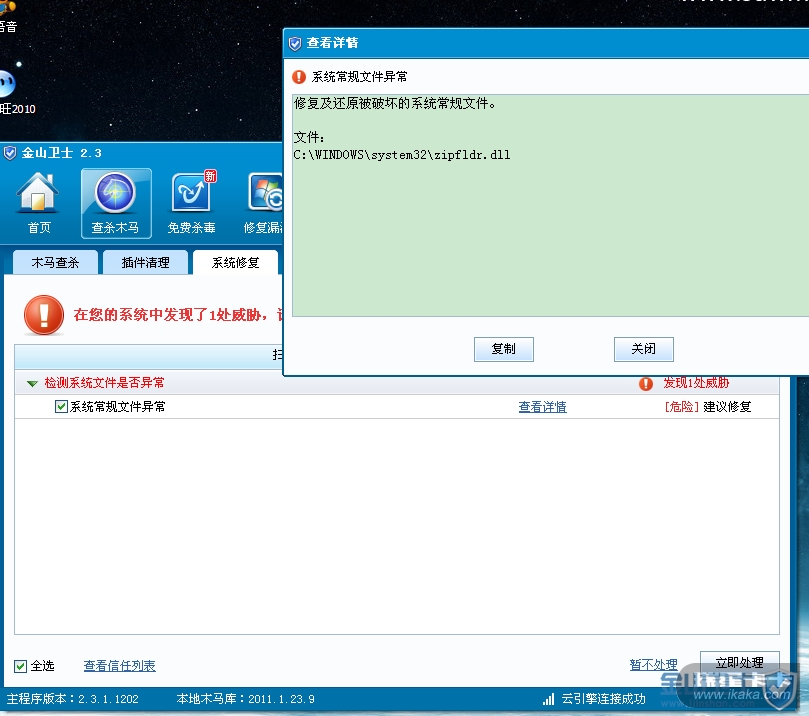The height and width of the screenshot is (716, 809).
Task: Click the shield icon in 查看详情 dialog title
Action: point(295,43)
